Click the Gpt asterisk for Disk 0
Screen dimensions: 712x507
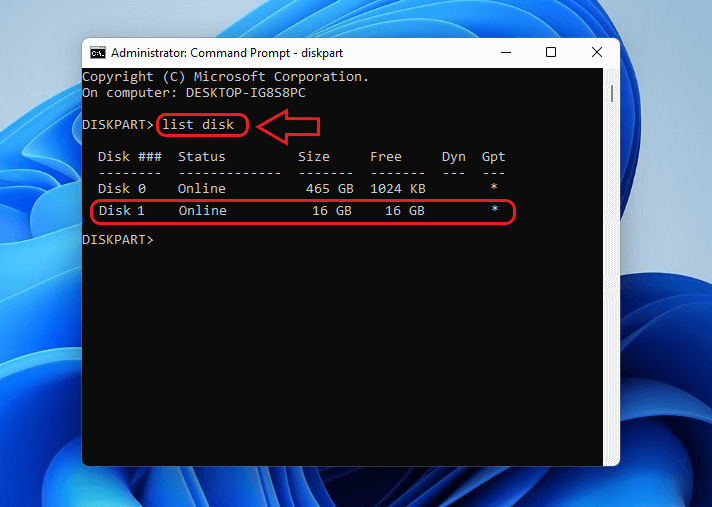494,187
